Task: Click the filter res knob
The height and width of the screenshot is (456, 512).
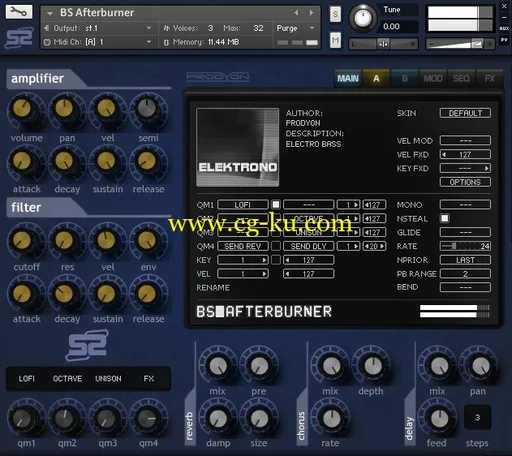Action: point(64,240)
